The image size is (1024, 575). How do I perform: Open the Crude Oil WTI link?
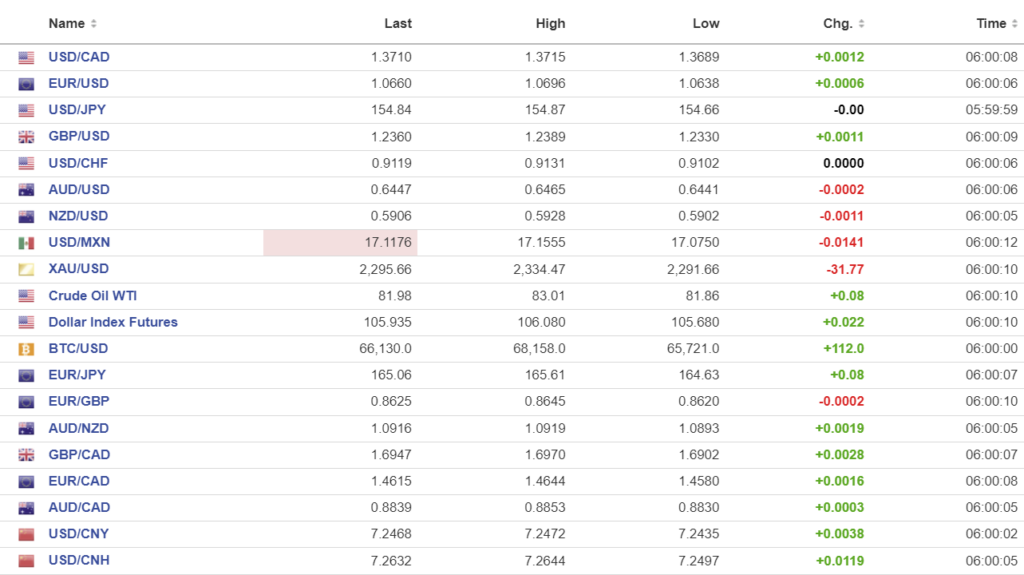click(92, 295)
